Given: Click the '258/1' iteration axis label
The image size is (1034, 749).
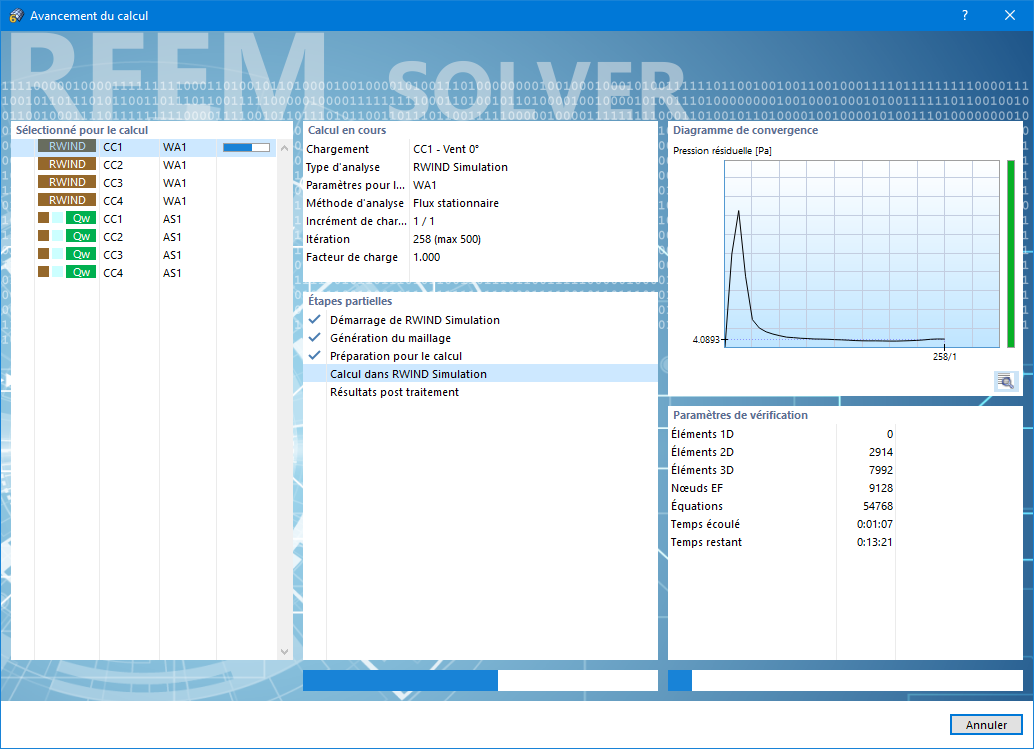Looking at the screenshot, I should (x=944, y=356).
